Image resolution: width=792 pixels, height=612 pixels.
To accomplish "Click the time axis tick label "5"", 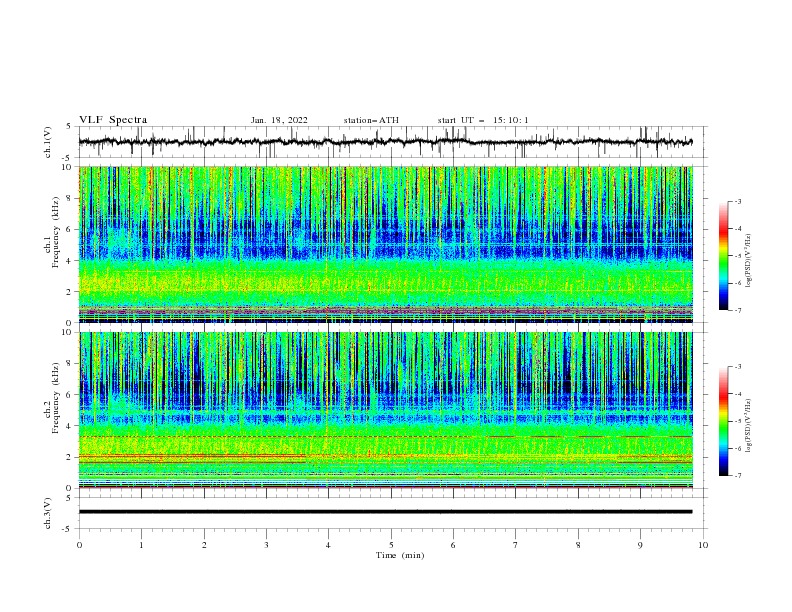I will click(391, 545).
